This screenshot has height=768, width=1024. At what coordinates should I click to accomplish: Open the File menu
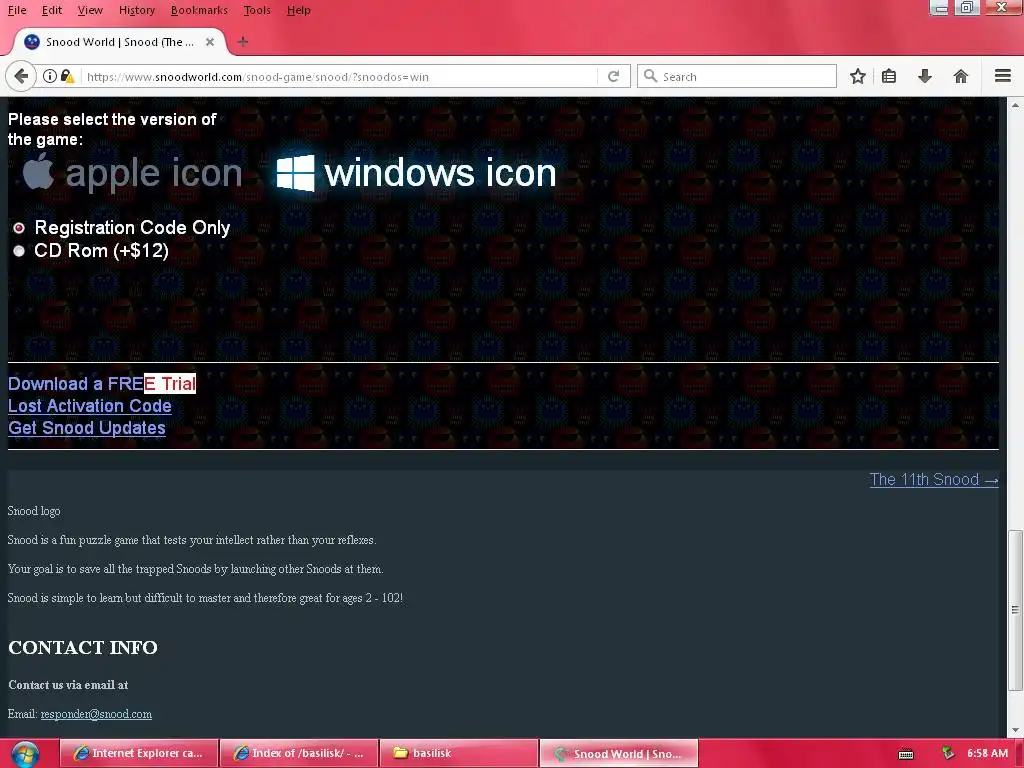pos(17,10)
